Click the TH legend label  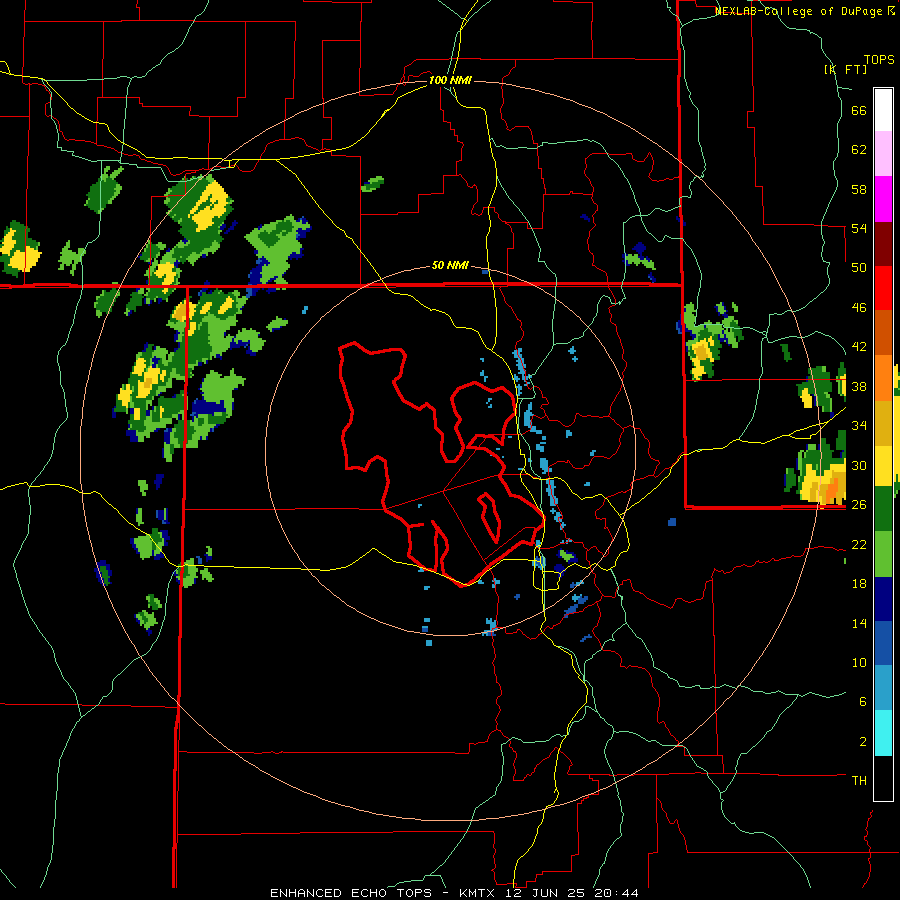coord(859,781)
